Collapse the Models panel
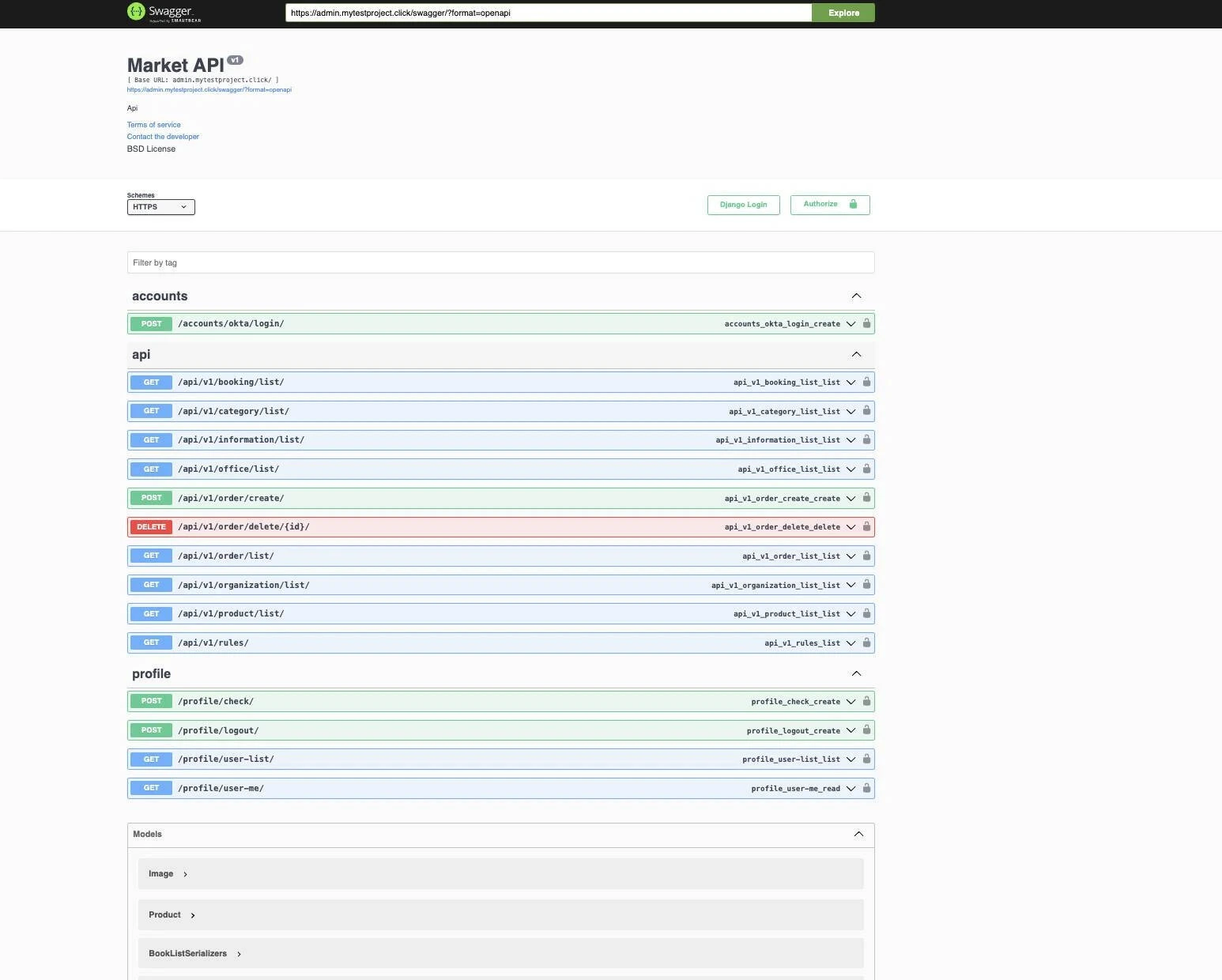Image resolution: width=1222 pixels, height=980 pixels. pyautogui.click(x=858, y=834)
